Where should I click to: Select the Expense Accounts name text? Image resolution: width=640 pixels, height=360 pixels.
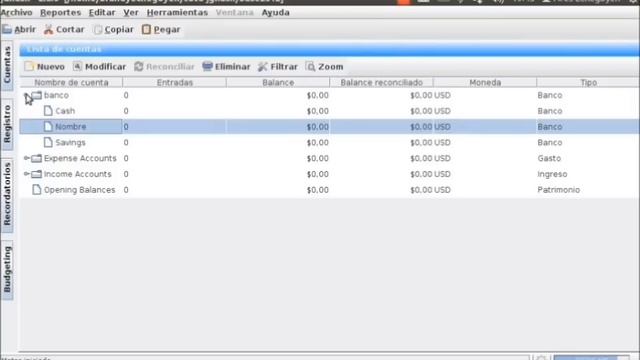click(80, 158)
